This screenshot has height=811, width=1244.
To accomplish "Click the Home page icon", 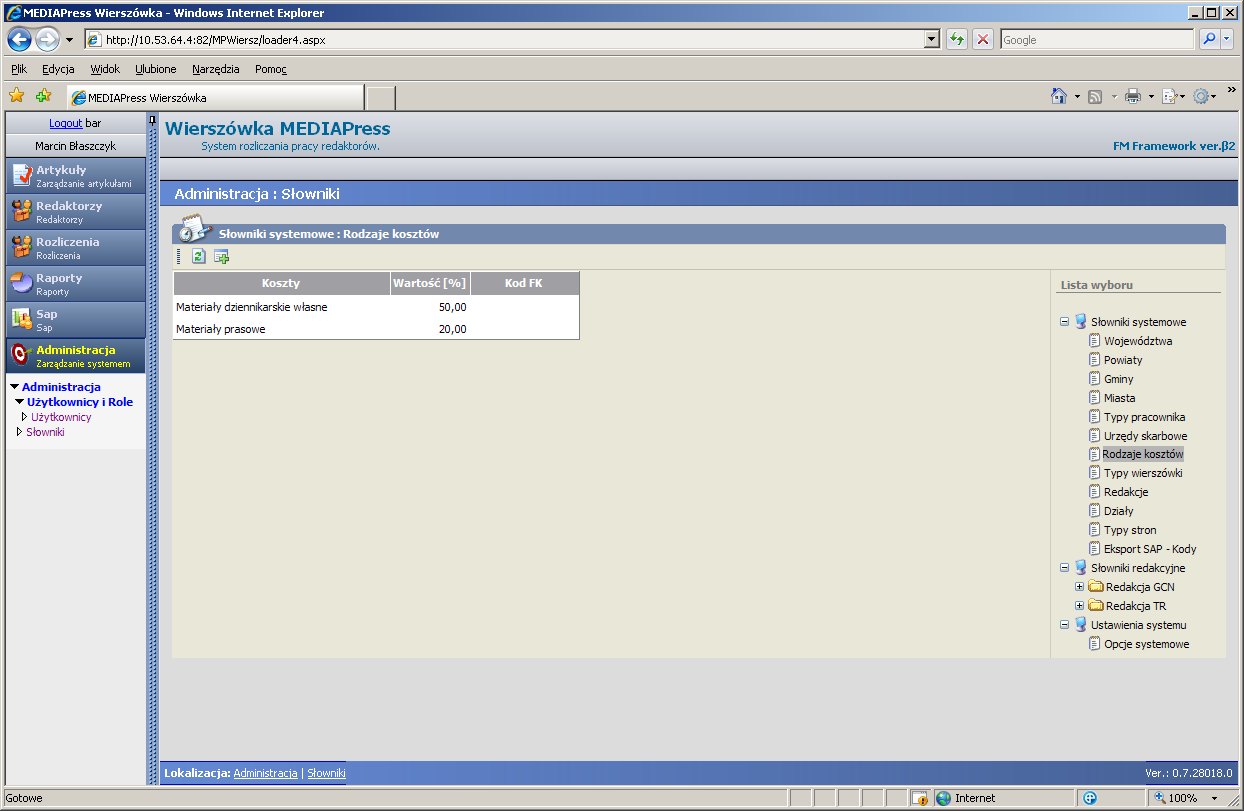I will (1059, 96).
